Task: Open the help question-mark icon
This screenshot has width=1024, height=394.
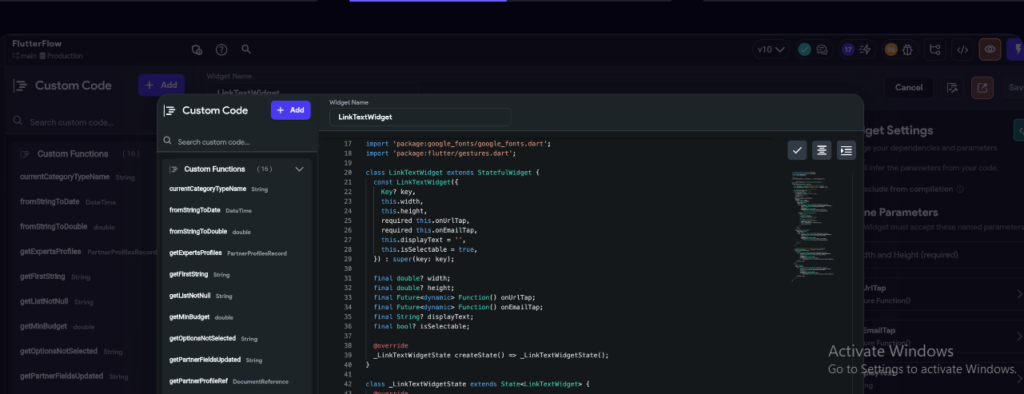Action: click(221, 50)
